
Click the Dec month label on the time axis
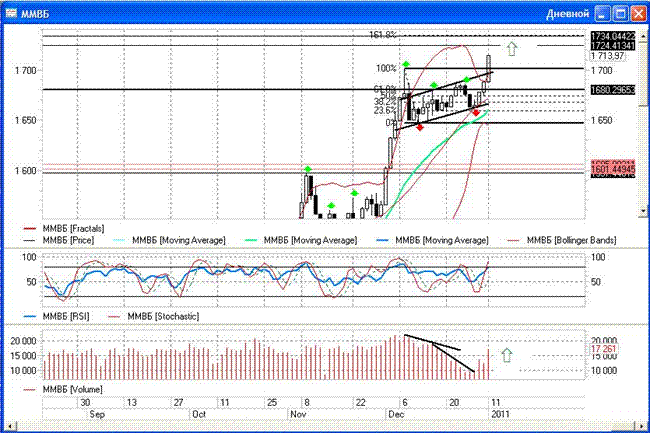(396, 414)
